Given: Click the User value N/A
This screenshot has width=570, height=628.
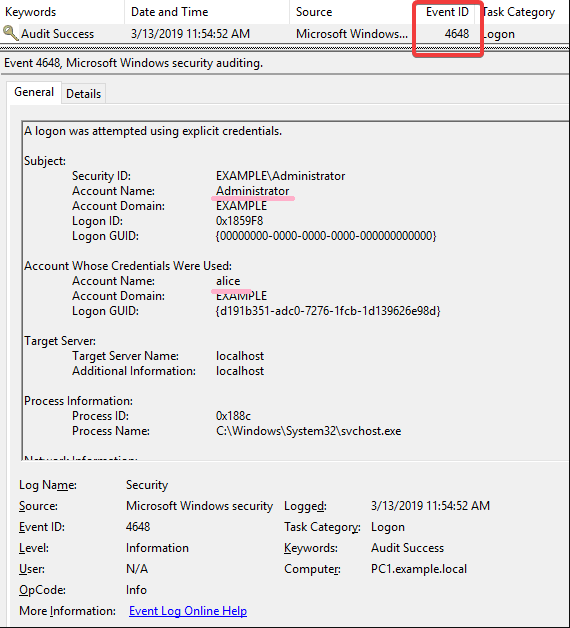Looking at the screenshot, I should click(x=137, y=569).
